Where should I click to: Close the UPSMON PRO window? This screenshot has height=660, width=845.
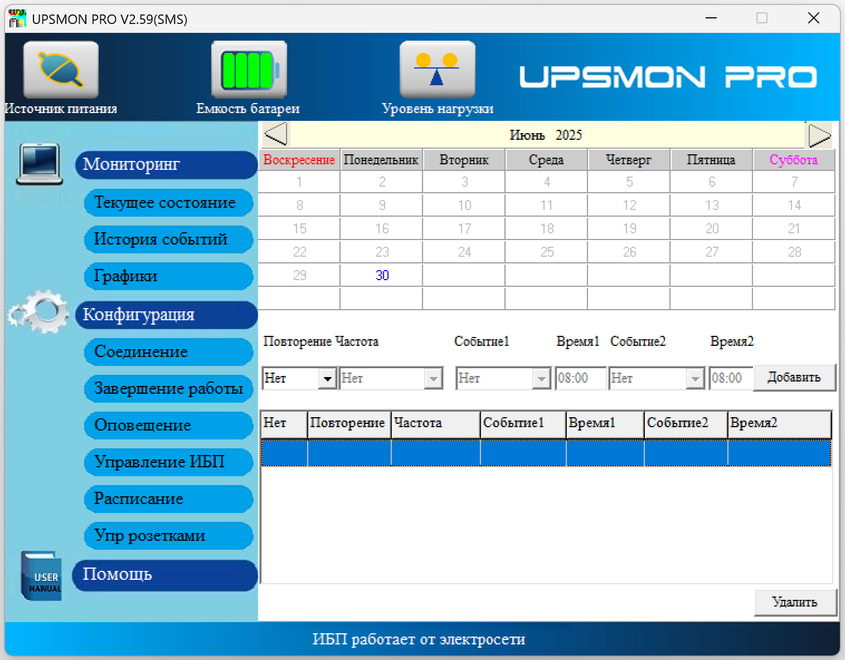click(814, 18)
